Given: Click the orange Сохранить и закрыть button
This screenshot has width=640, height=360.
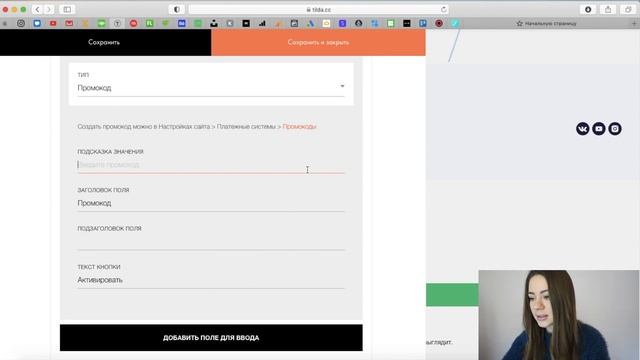Looking at the screenshot, I should click(x=318, y=42).
